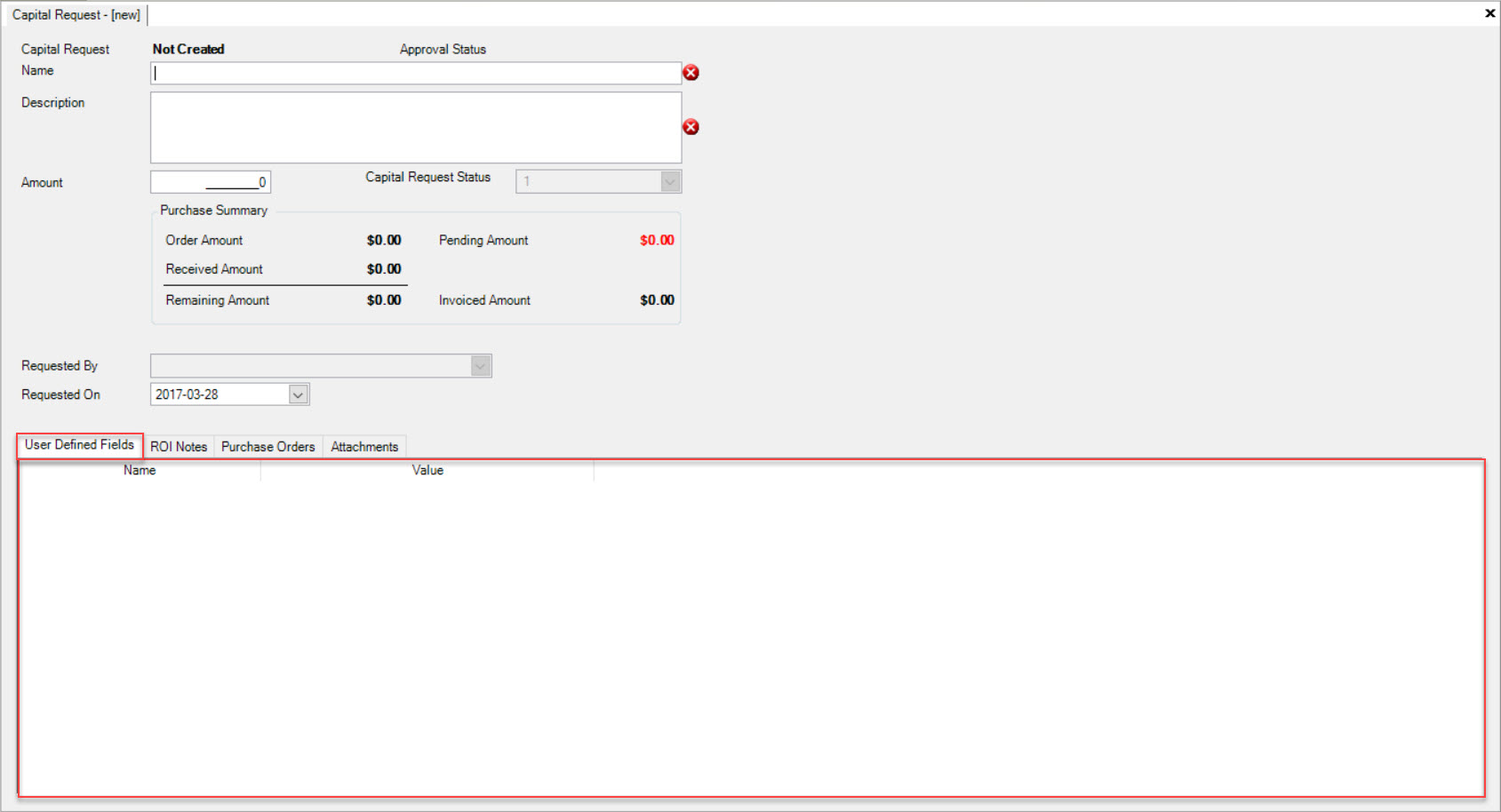
Task: Show the Purchase Orders tab
Action: click(x=268, y=447)
